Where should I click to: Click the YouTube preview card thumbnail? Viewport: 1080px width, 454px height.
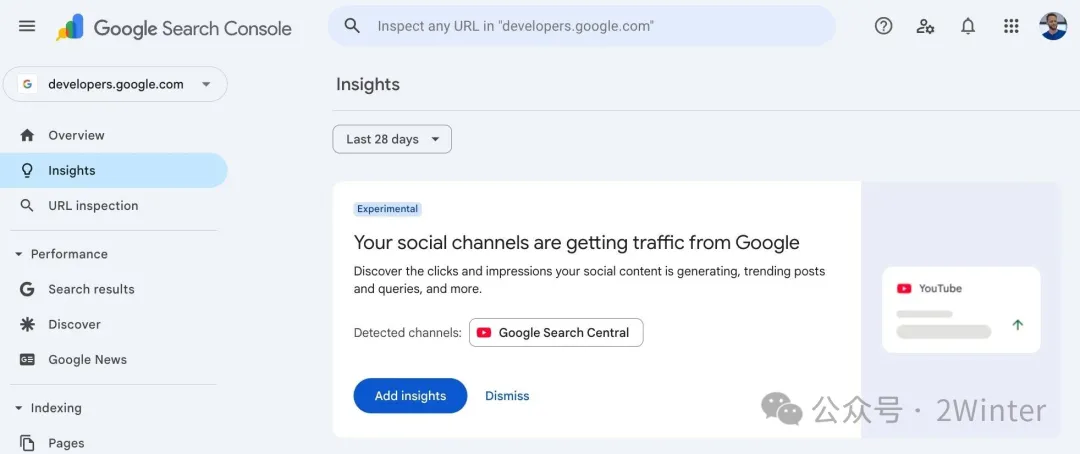[961, 310]
